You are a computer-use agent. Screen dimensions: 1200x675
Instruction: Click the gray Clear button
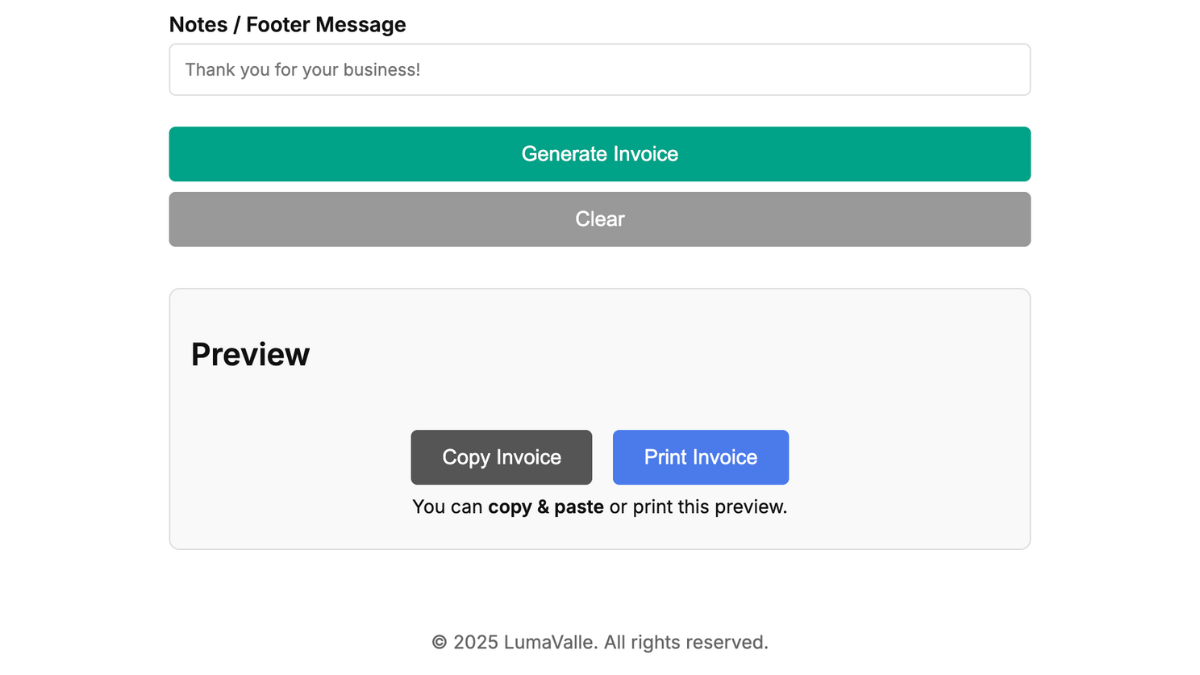[600, 219]
